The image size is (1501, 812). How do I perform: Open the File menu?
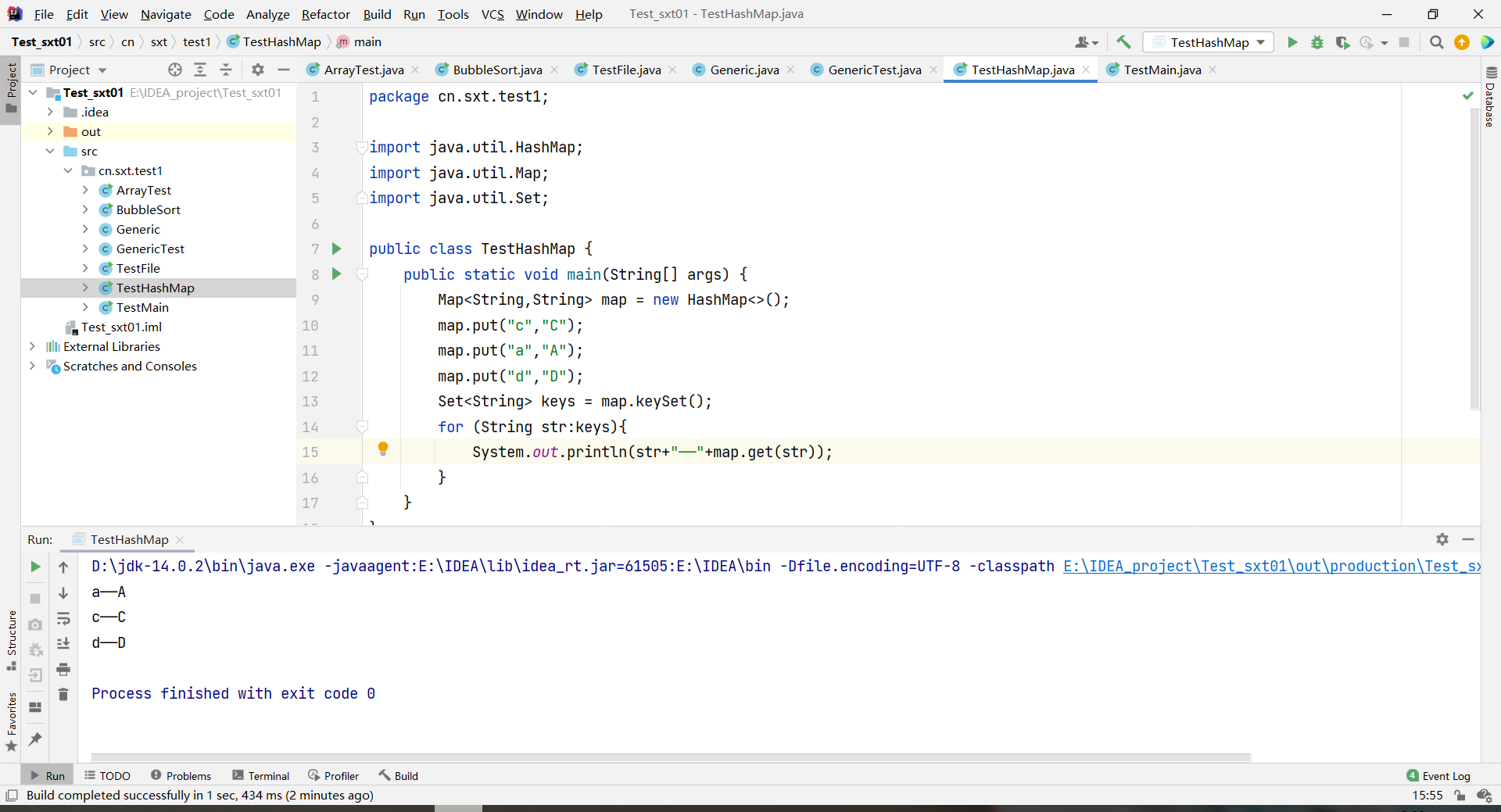[44, 14]
